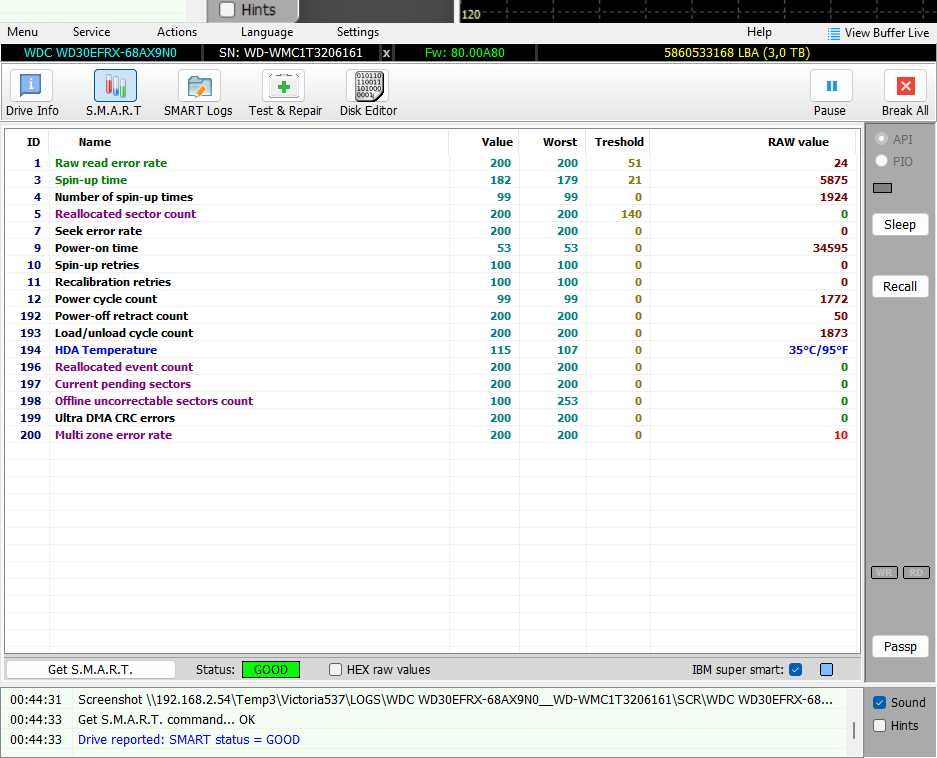Select the PIO radio button

[881, 161]
